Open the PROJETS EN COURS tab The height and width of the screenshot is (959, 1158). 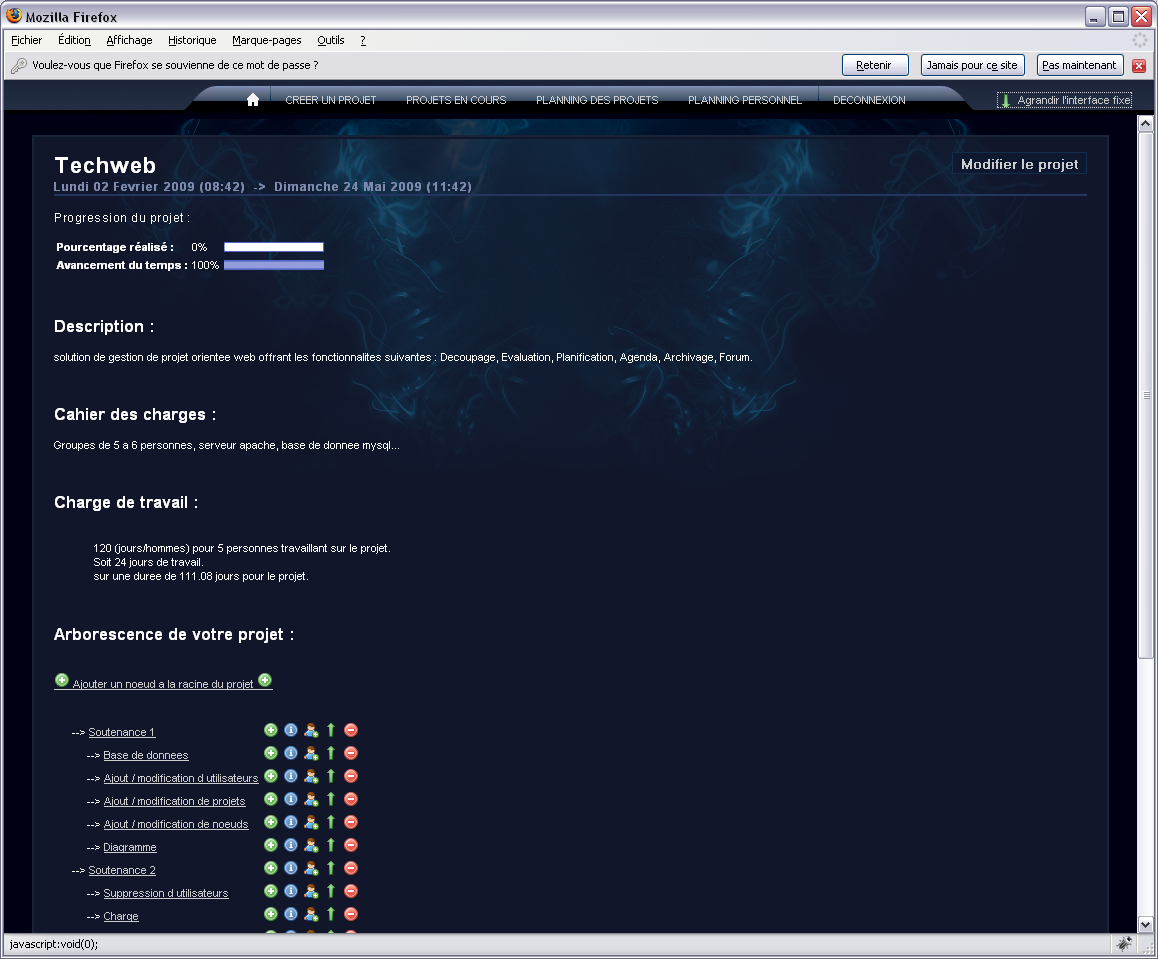click(456, 100)
